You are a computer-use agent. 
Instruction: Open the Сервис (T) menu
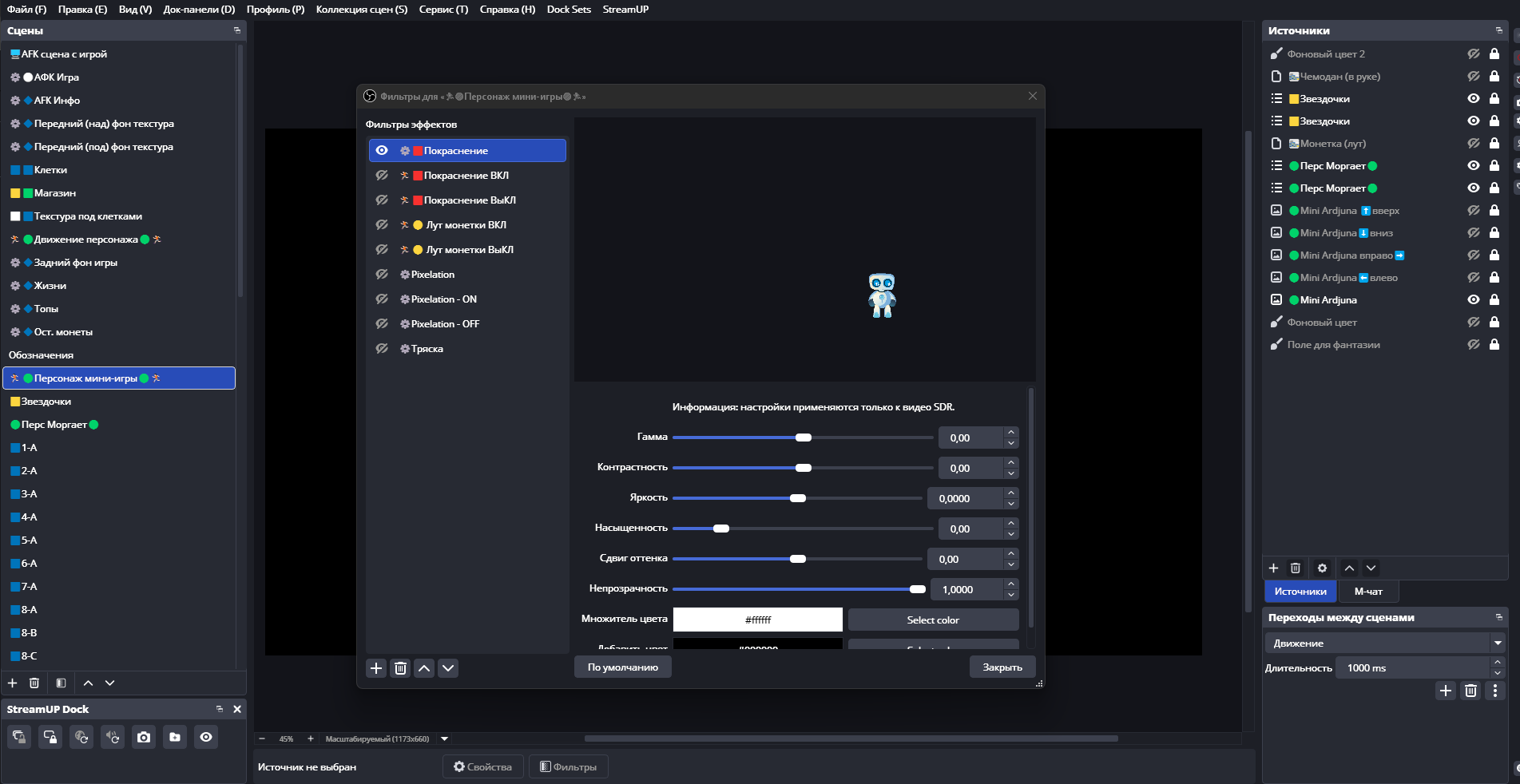tap(443, 10)
